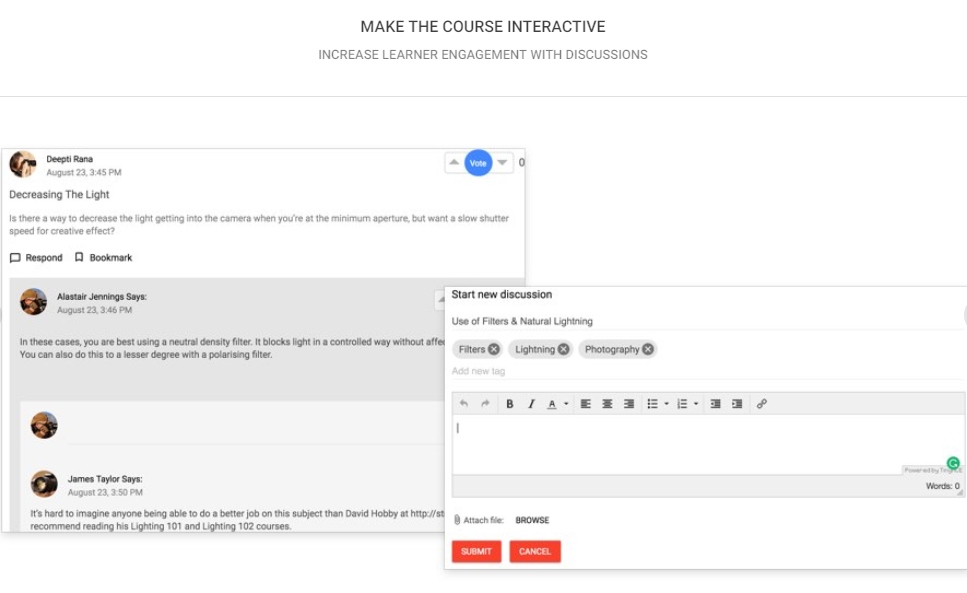Submit the new discussion
The width and height of the screenshot is (967, 593).
477,551
